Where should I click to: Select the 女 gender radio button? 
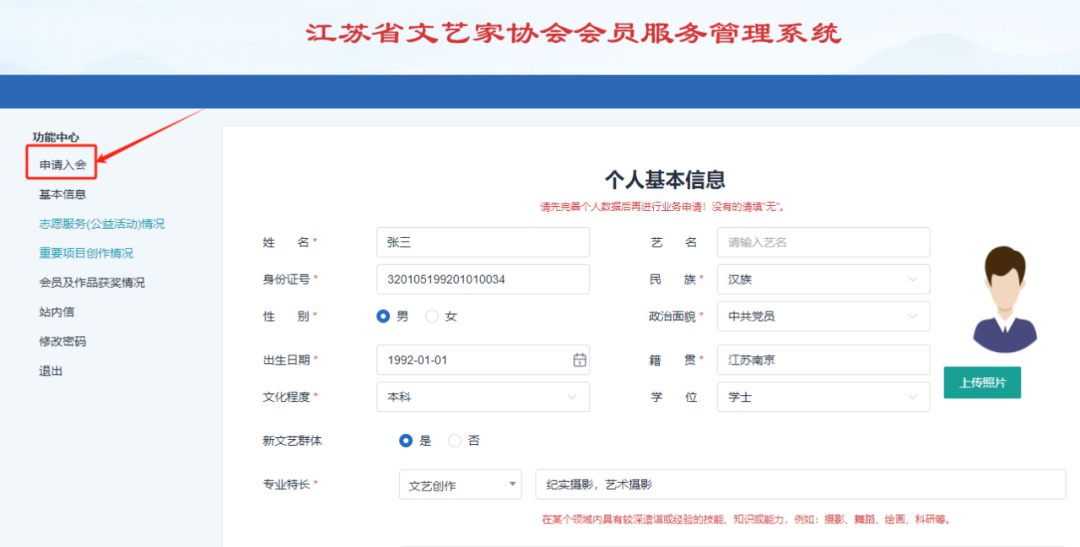pos(432,316)
